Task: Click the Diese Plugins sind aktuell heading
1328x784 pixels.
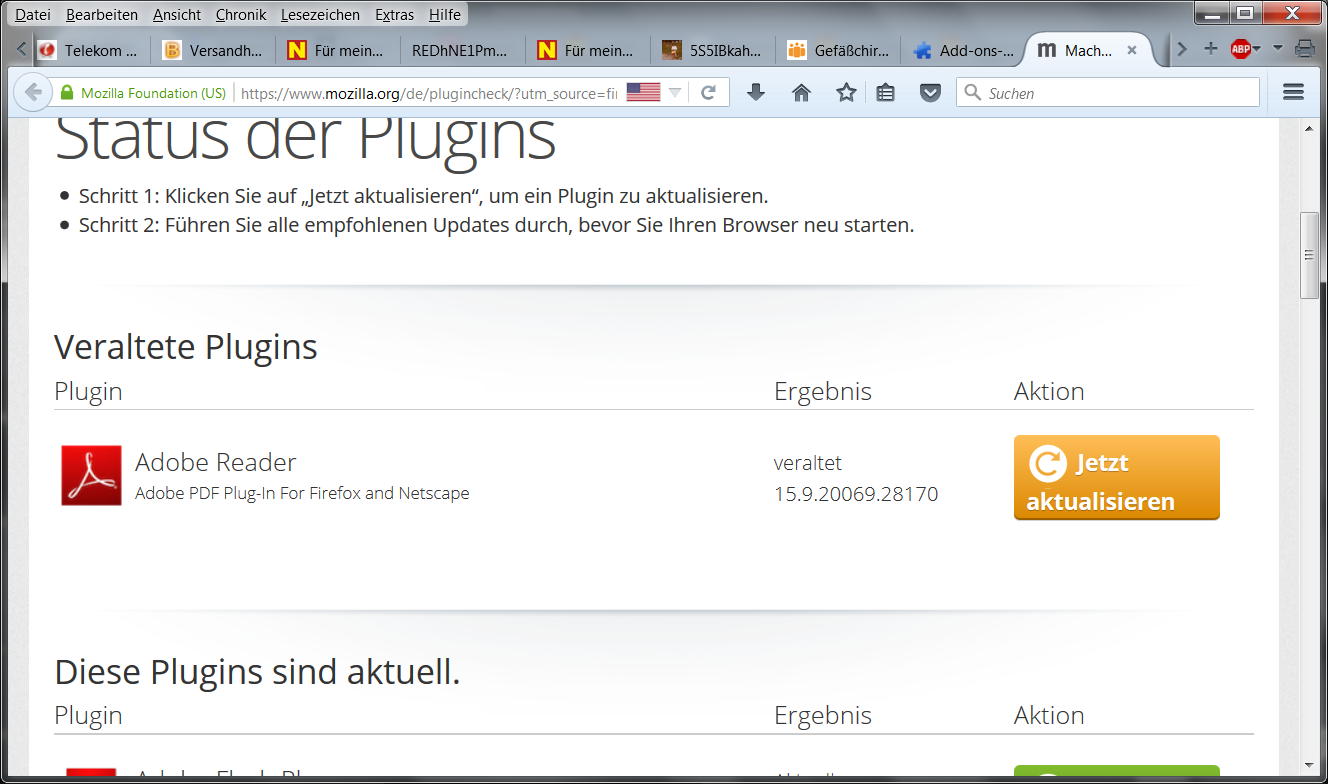Action: coord(257,672)
